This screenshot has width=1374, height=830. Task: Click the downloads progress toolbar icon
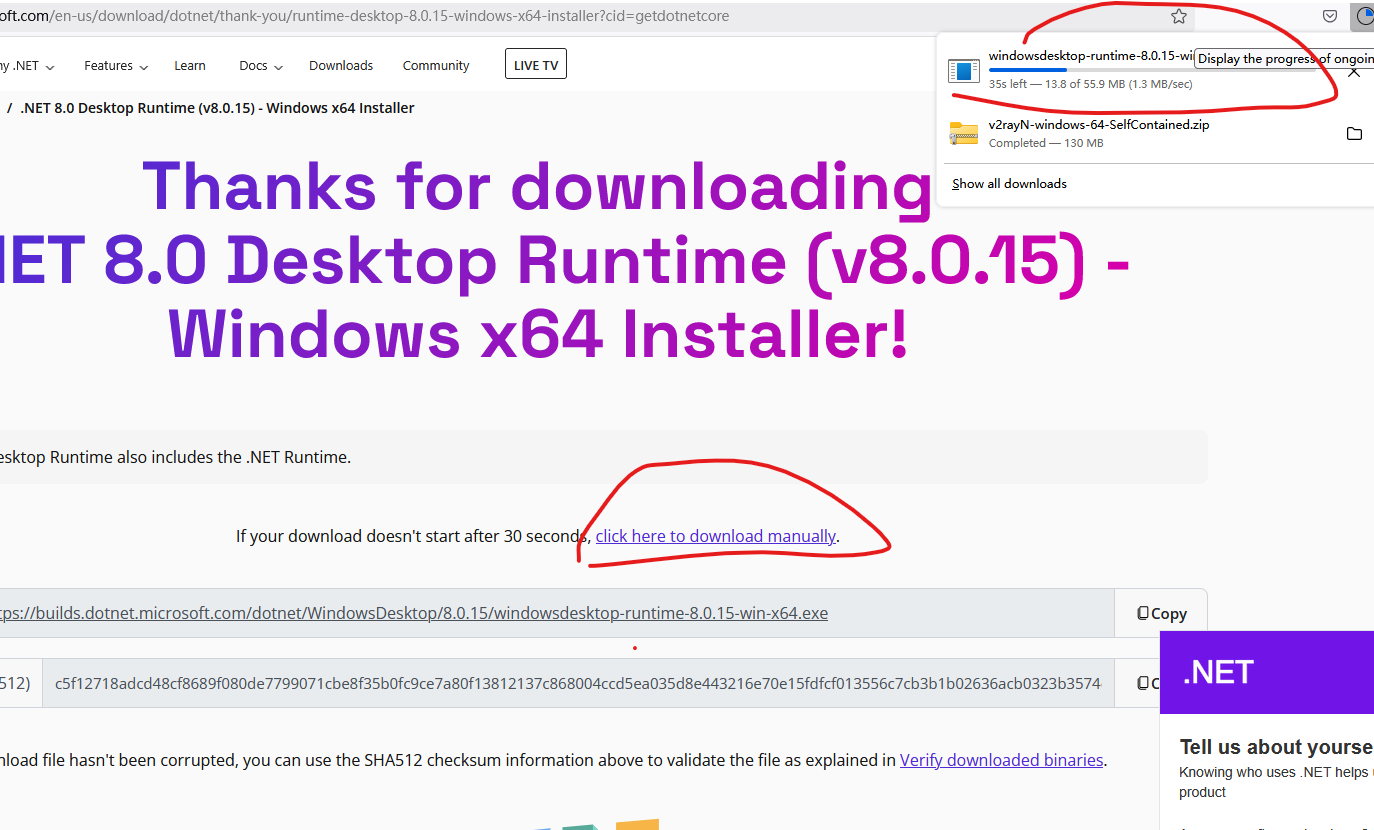tap(1365, 16)
